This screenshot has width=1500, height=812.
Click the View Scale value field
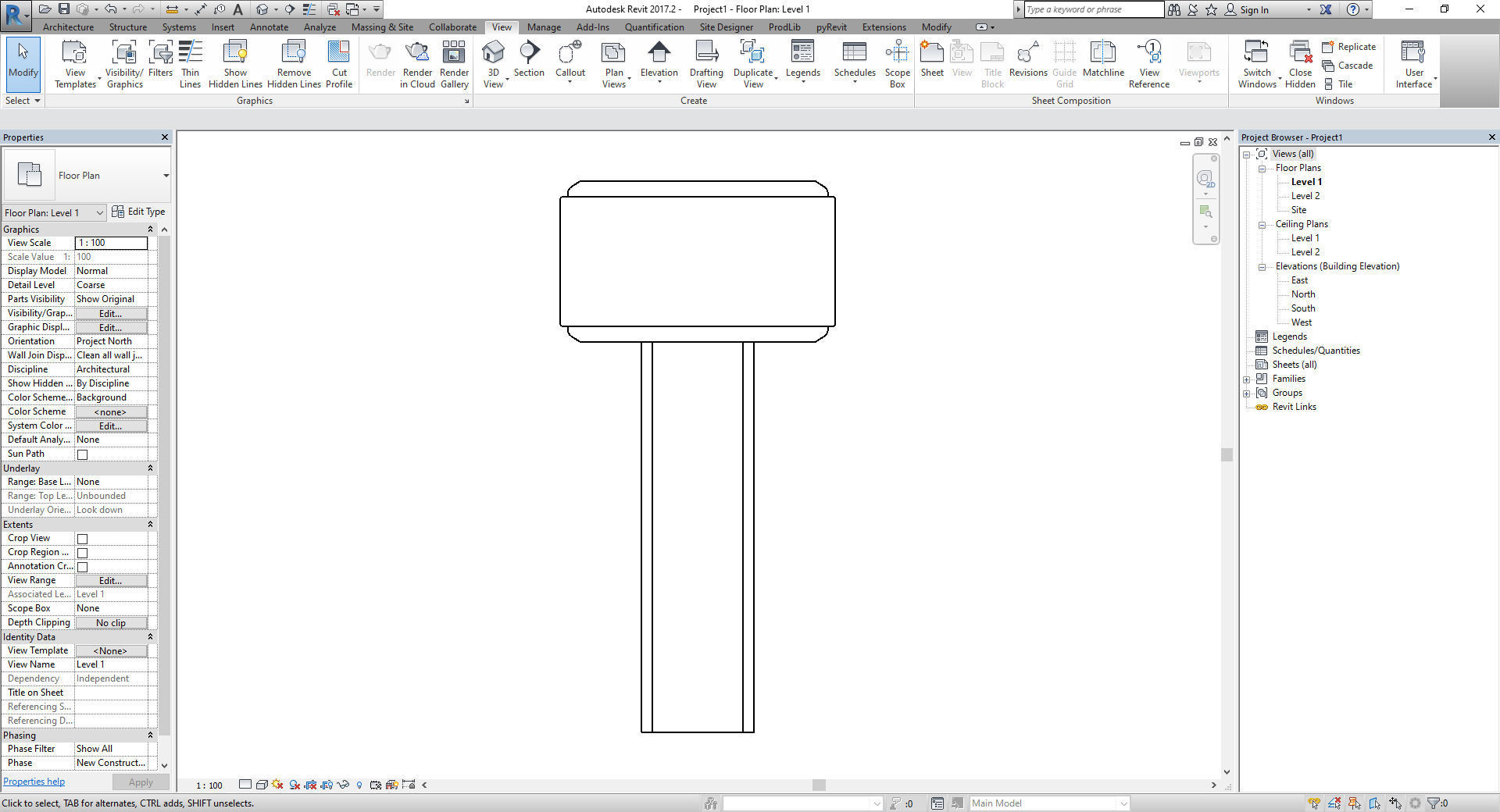(111, 243)
